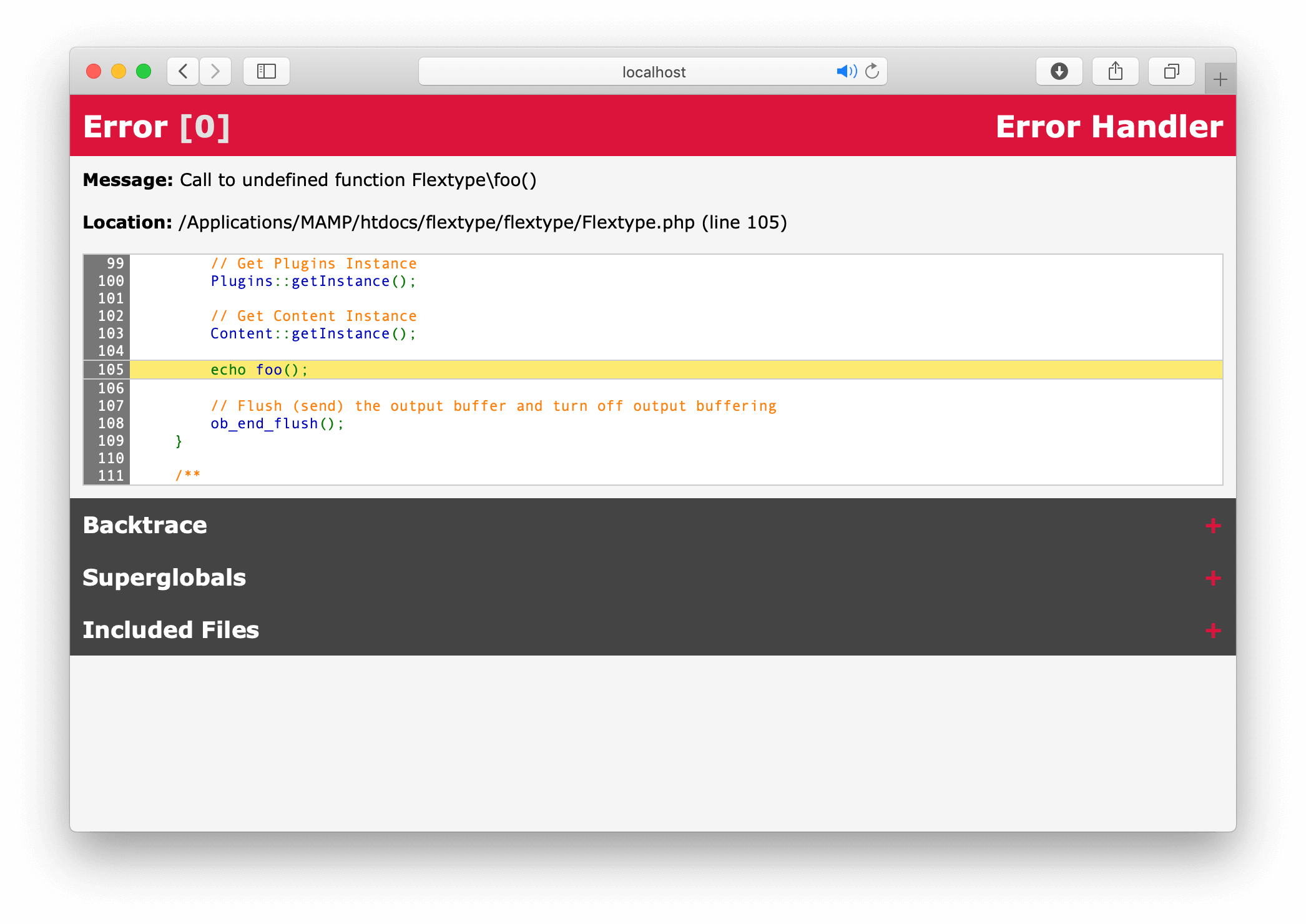Reload the page using the refresh icon
1306x924 pixels.
873,71
